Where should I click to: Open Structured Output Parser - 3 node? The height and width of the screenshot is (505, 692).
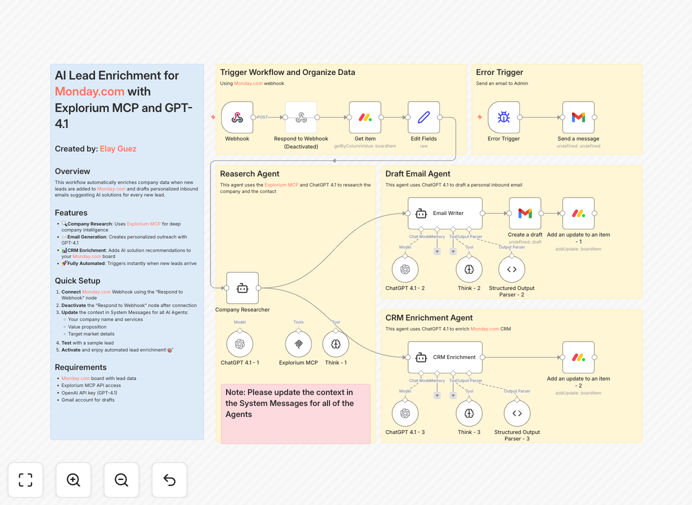click(517, 413)
